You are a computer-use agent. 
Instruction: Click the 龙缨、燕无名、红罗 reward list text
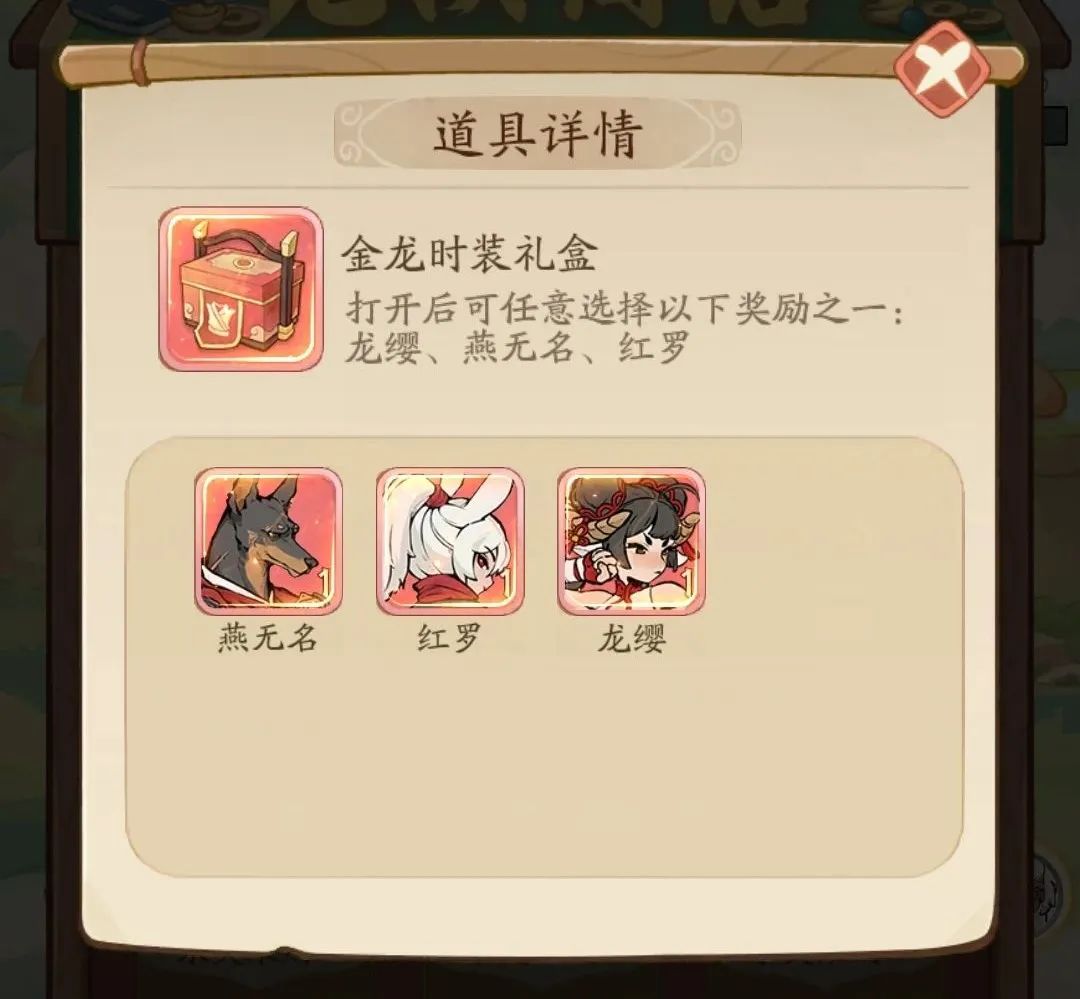pos(517,347)
